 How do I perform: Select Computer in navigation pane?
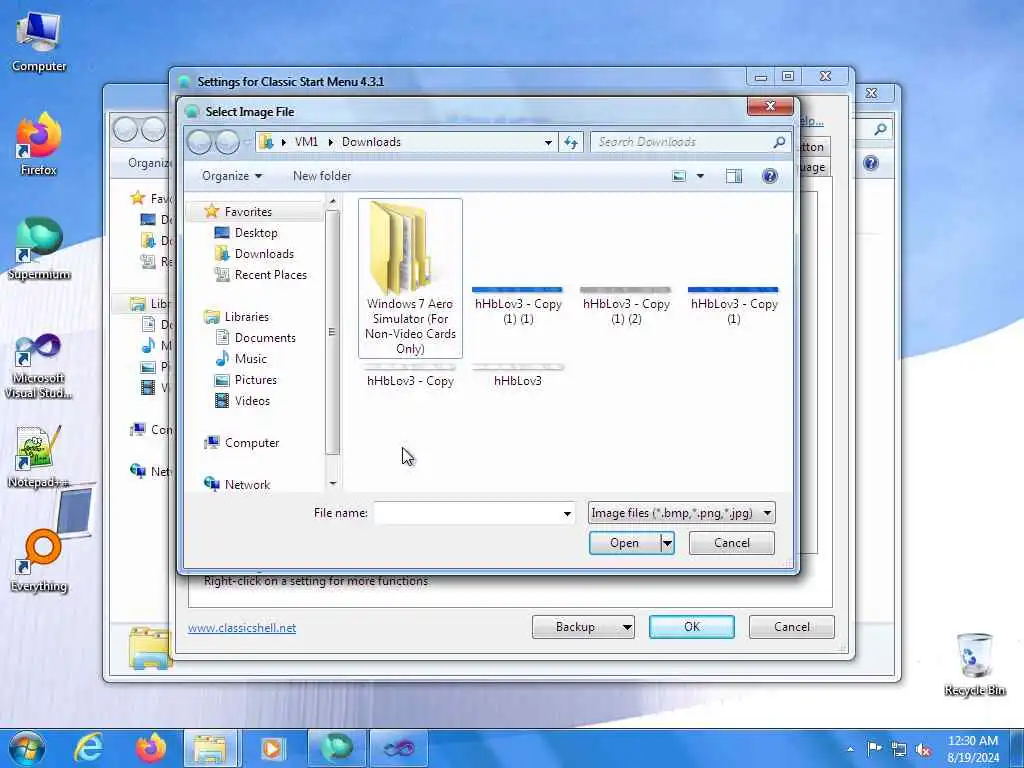tap(251, 443)
